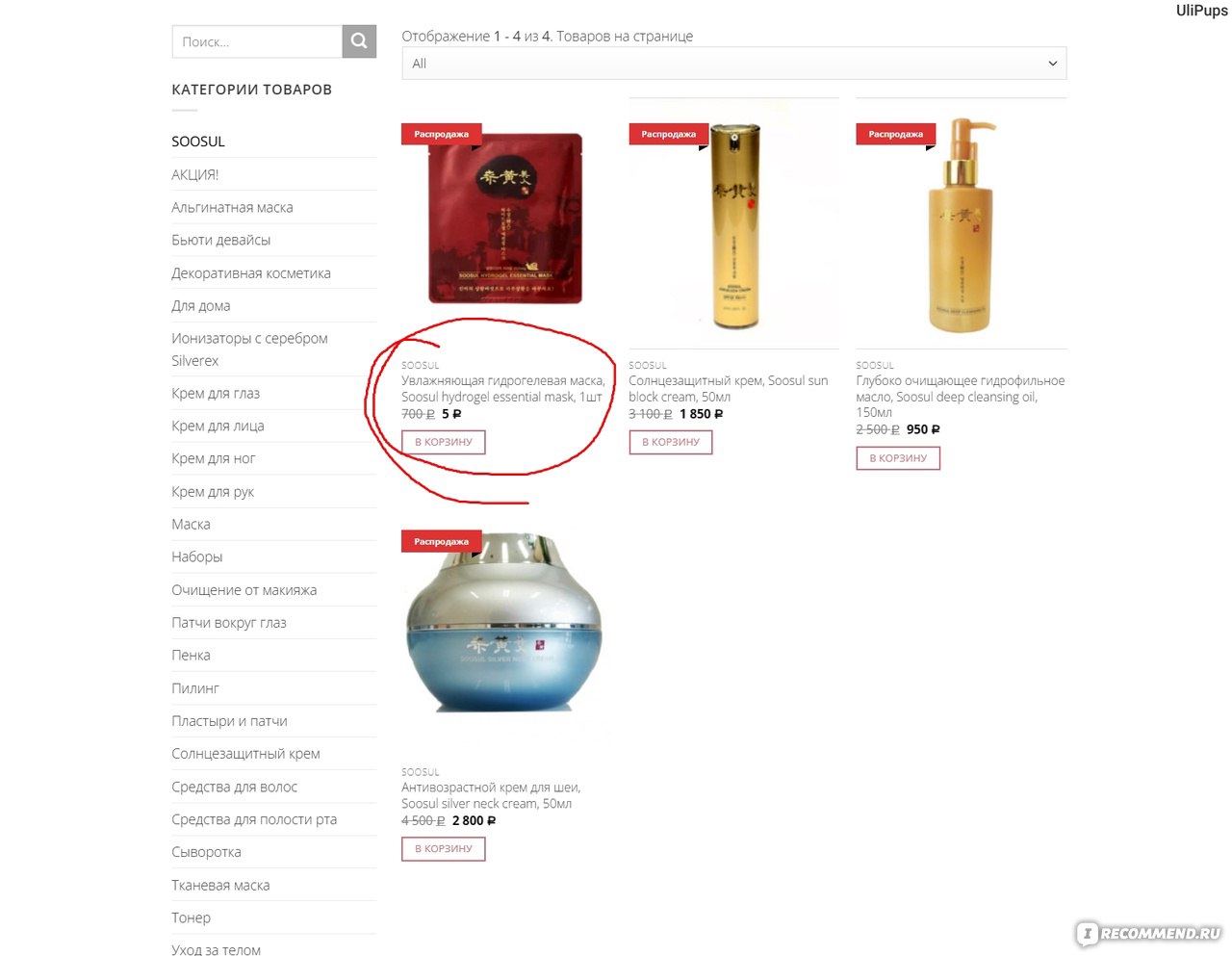The width and height of the screenshot is (1232, 956).
Task: Click the search magnifier icon button
Action: (x=359, y=41)
